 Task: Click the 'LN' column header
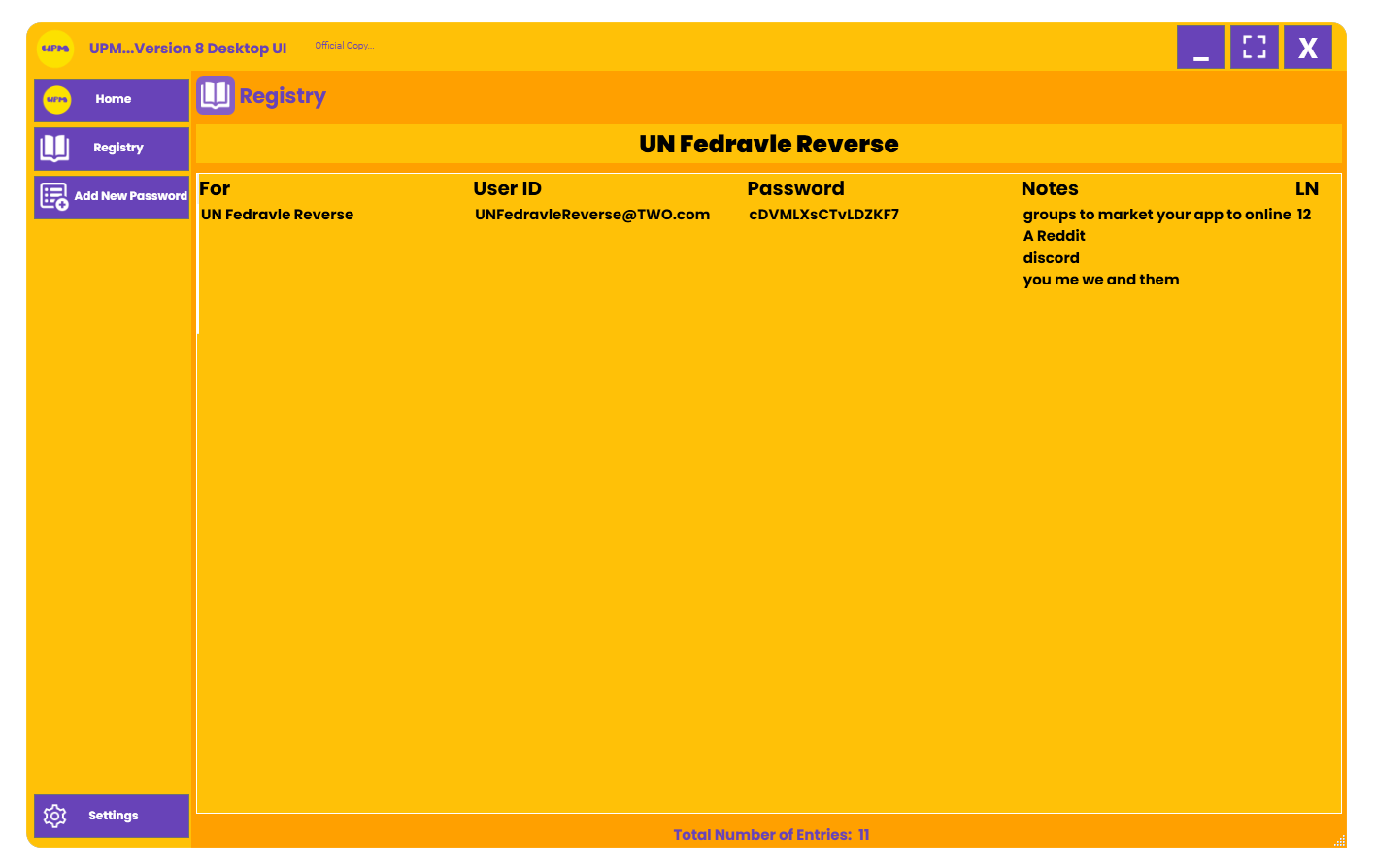coord(1307,188)
